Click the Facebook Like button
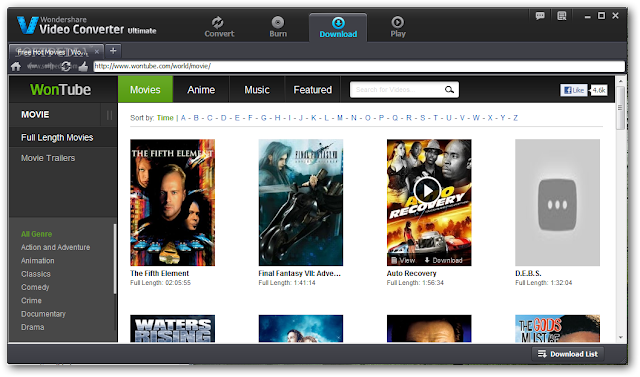640x377 pixels. [x=573, y=90]
